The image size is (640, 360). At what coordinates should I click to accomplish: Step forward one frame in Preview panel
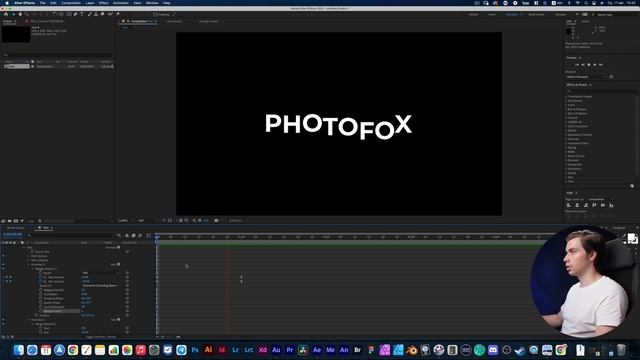tap(595, 64)
